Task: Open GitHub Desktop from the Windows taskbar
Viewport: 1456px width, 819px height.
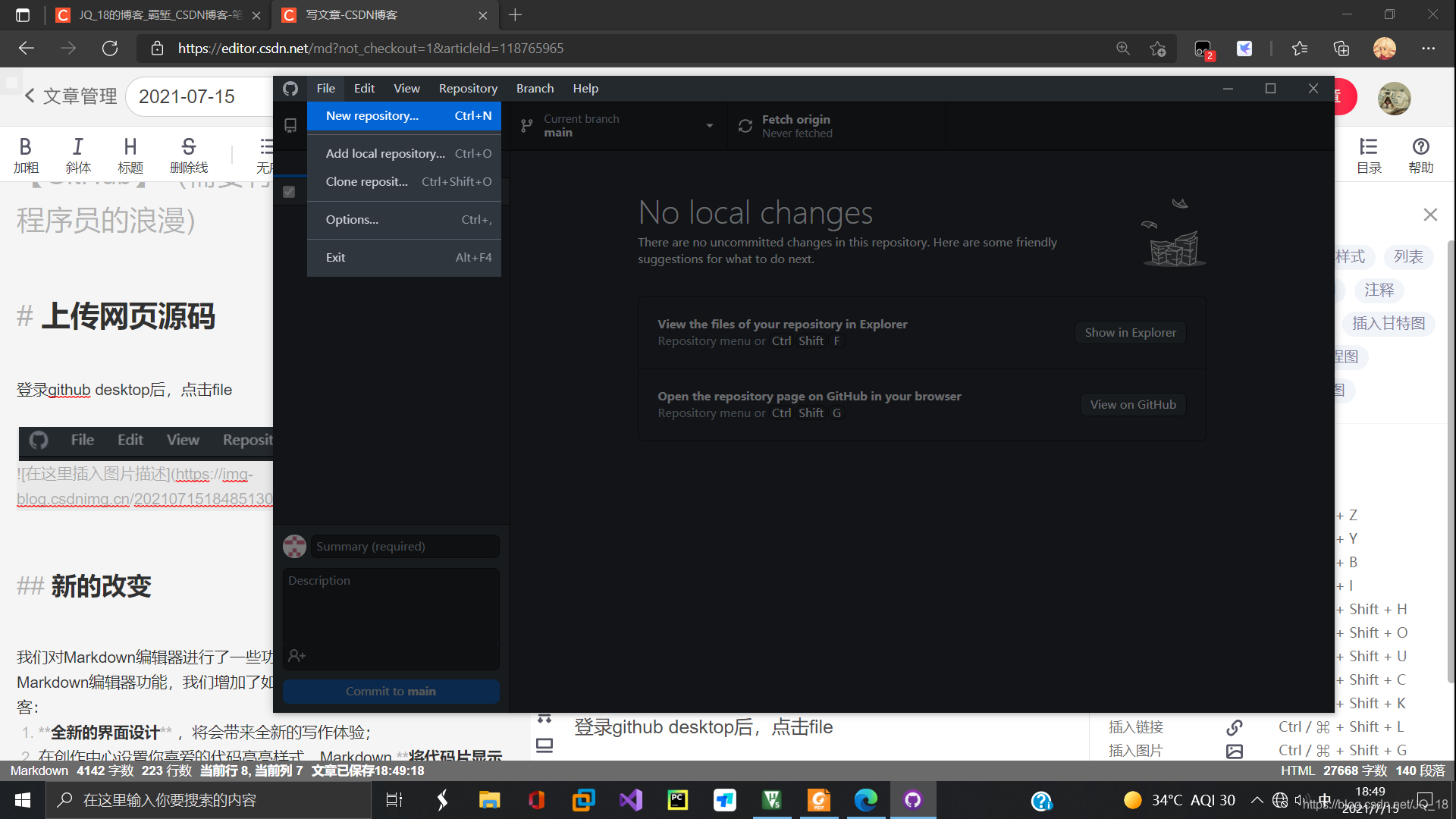Action: [912, 800]
